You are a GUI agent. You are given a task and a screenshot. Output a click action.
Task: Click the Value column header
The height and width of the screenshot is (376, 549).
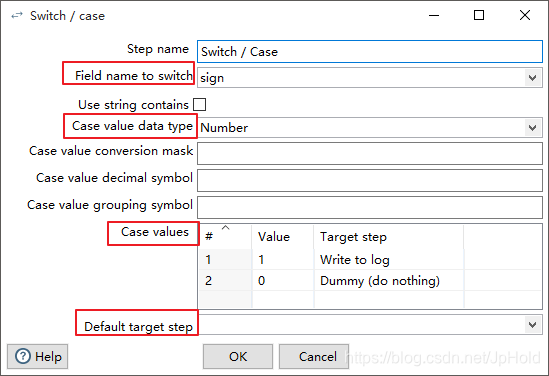pos(283,237)
